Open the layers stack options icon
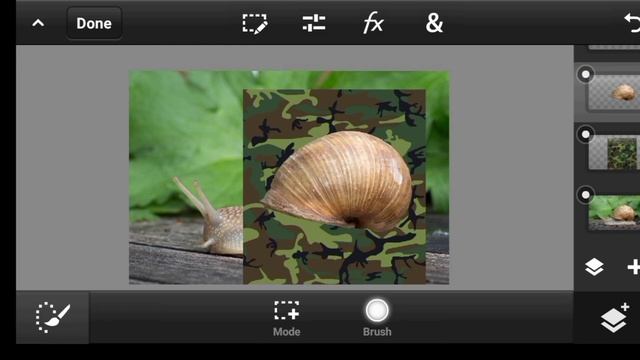This screenshot has height=360, width=640. (594, 267)
